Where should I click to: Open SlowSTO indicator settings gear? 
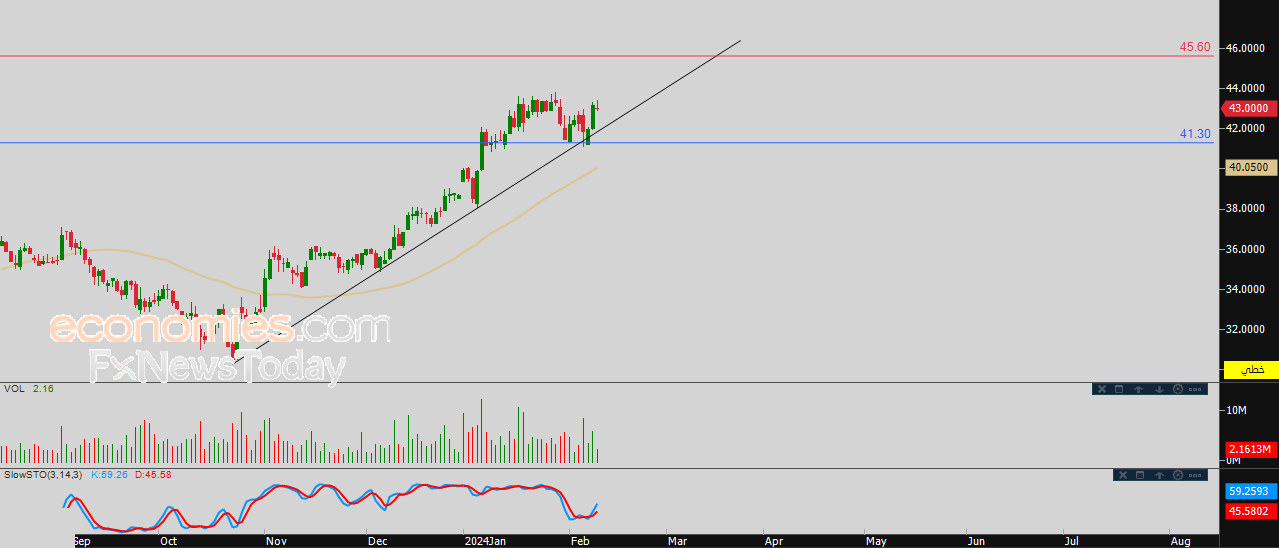(x=1178, y=475)
